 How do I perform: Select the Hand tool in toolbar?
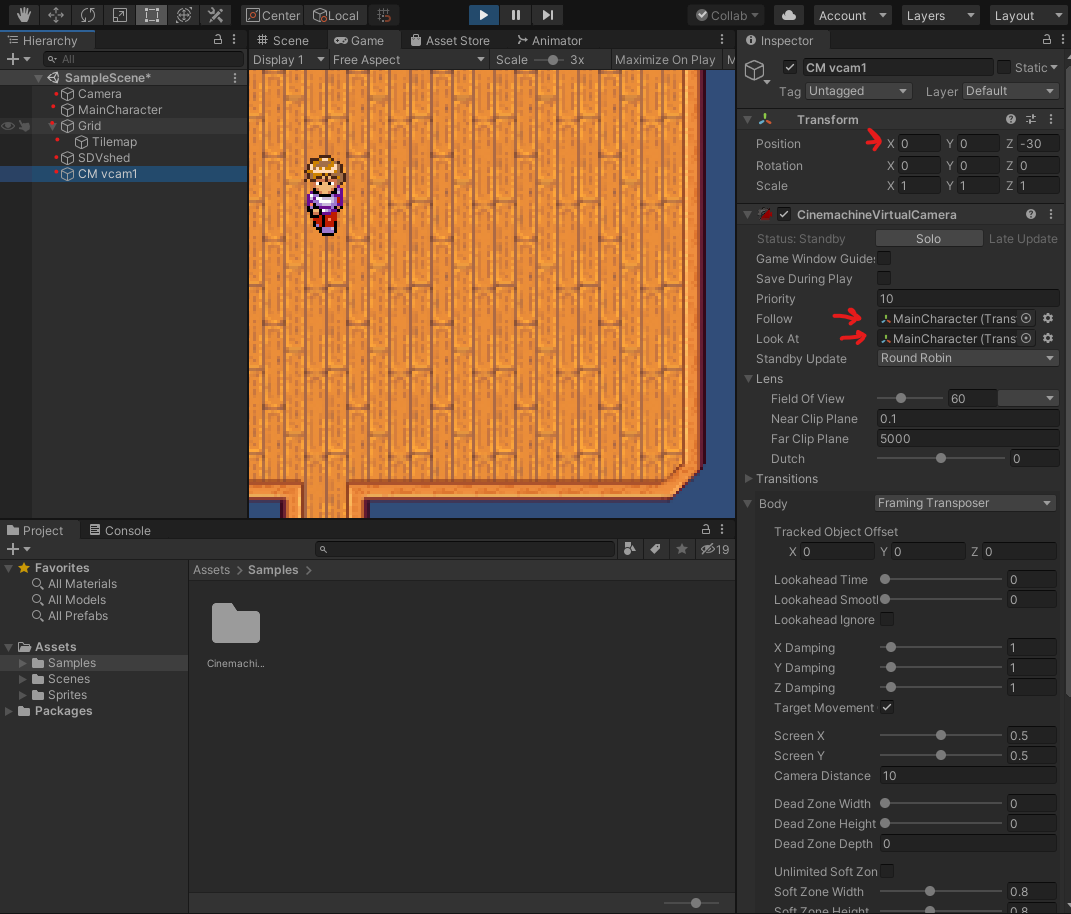pos(23,15)
